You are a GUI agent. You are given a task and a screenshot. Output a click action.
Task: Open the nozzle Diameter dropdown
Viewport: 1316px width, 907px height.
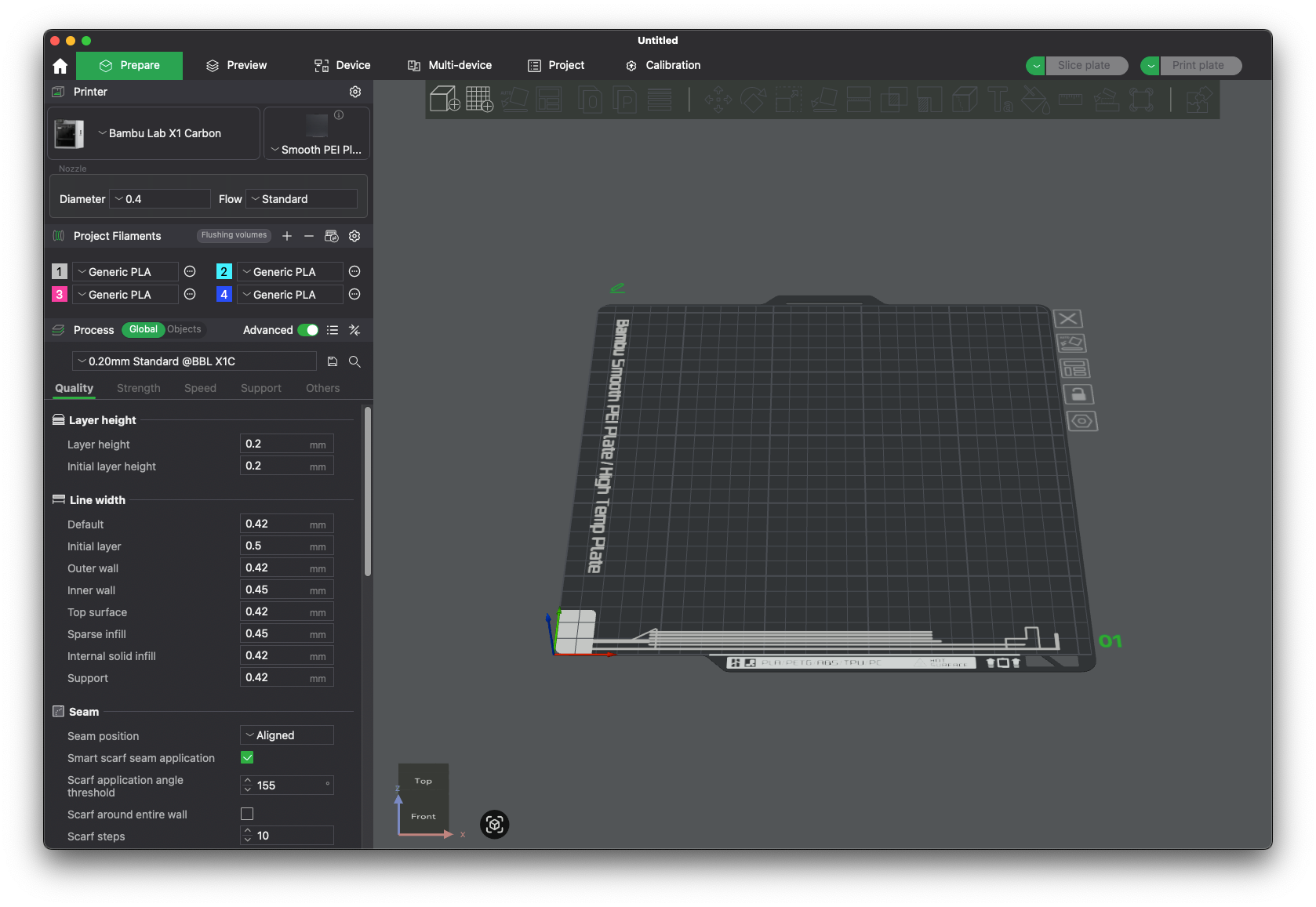[160, 199]
